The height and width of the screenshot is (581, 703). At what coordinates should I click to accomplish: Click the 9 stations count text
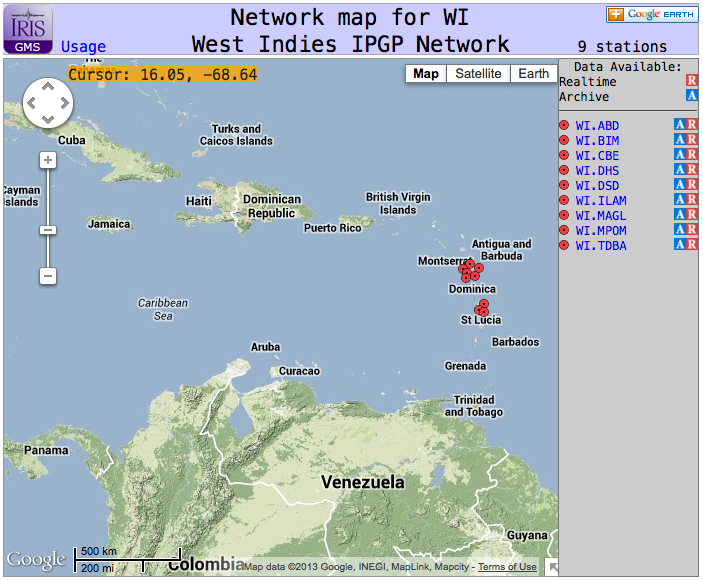pyautogui.click(x=622, y=47)
